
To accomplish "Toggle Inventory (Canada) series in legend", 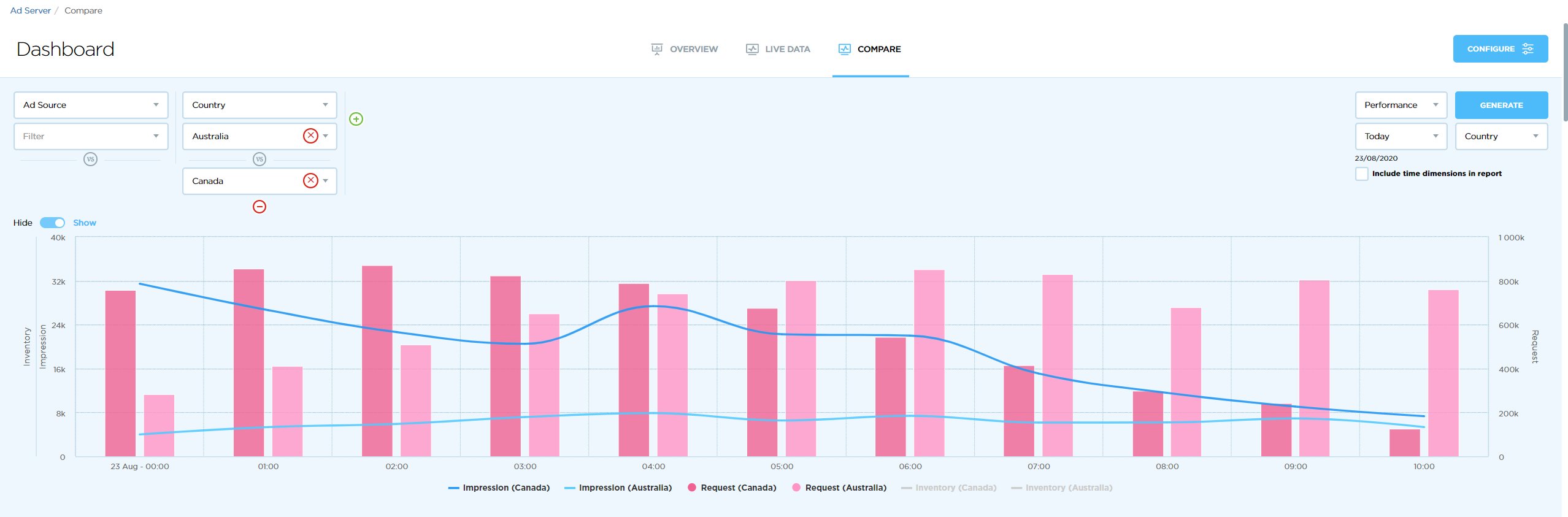I will pos(949,488).
